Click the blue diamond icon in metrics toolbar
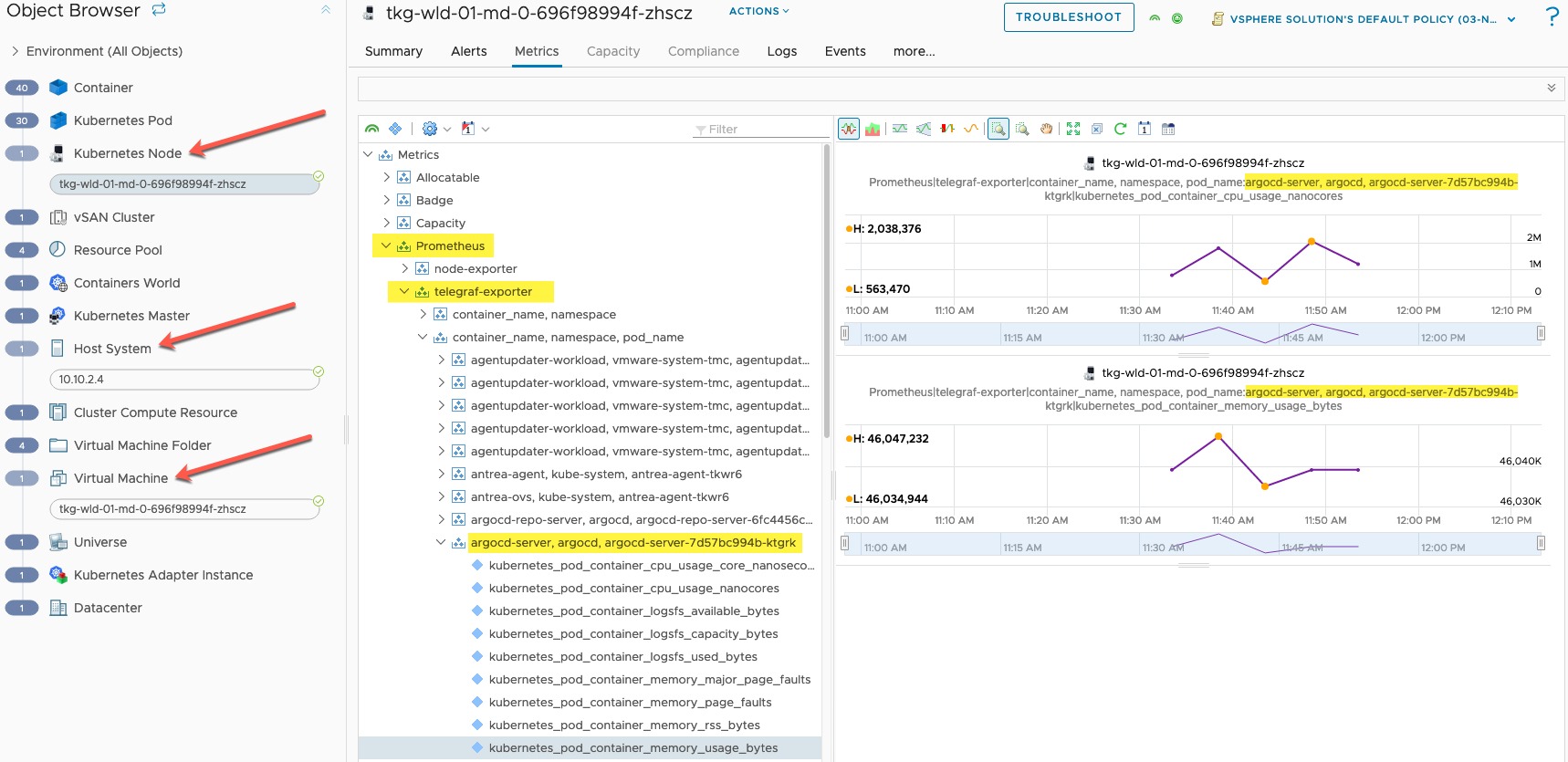Viewport: 1568px width, 762px height. point(395,129)
